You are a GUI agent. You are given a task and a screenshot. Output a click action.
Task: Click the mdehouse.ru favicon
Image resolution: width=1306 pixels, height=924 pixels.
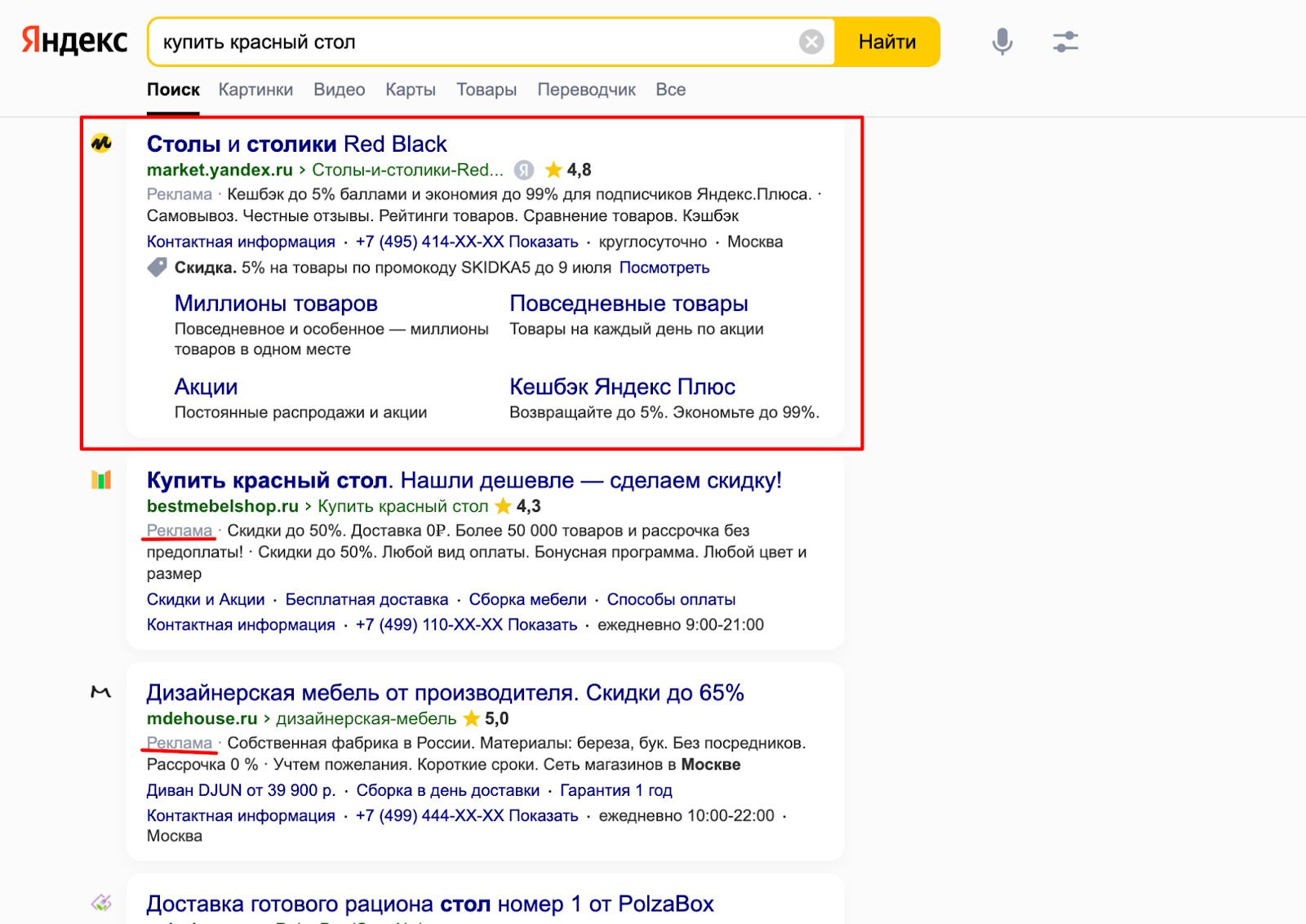(x=100, y=692)
